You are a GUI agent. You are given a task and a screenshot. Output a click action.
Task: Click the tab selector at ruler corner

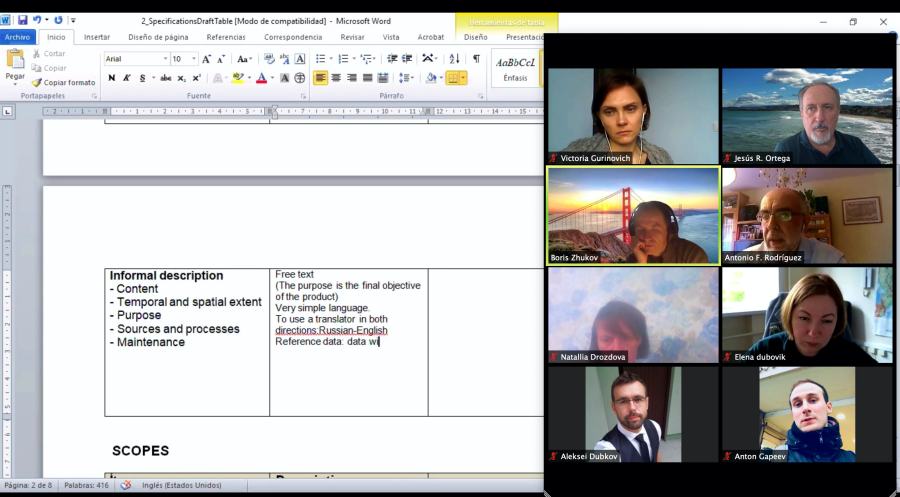tap(7, 111)
